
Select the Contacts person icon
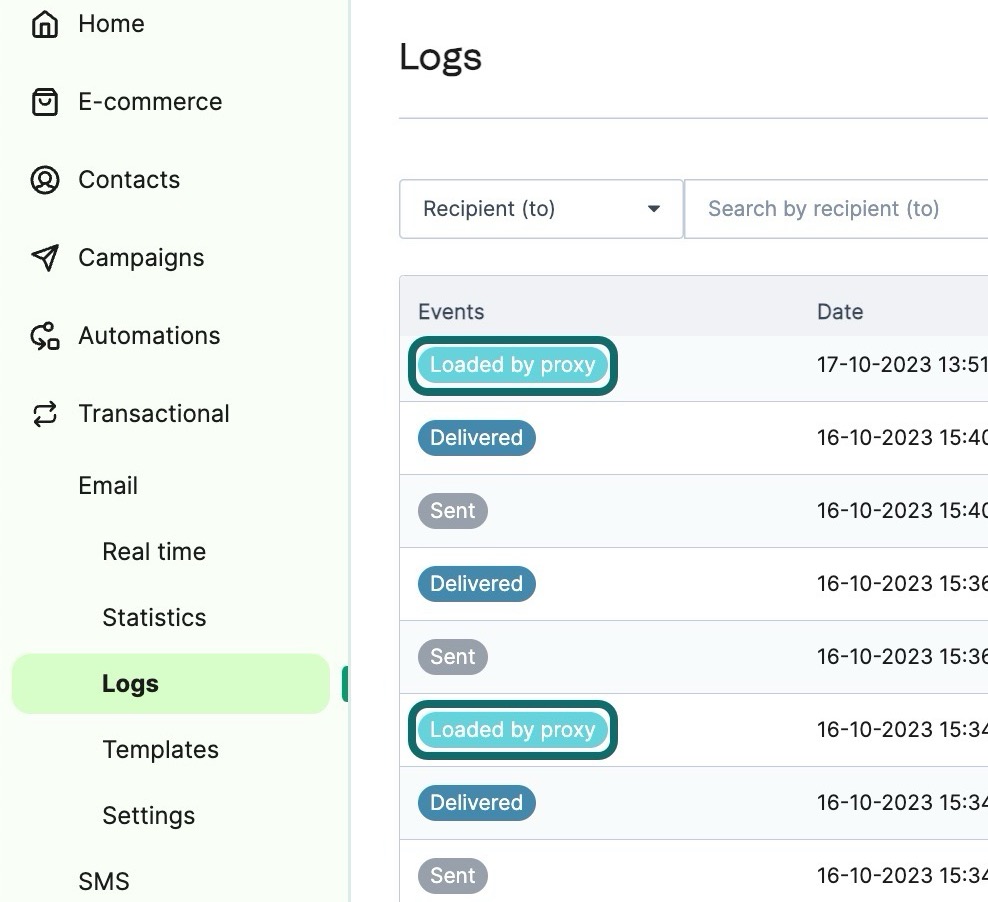click(45, 179)
